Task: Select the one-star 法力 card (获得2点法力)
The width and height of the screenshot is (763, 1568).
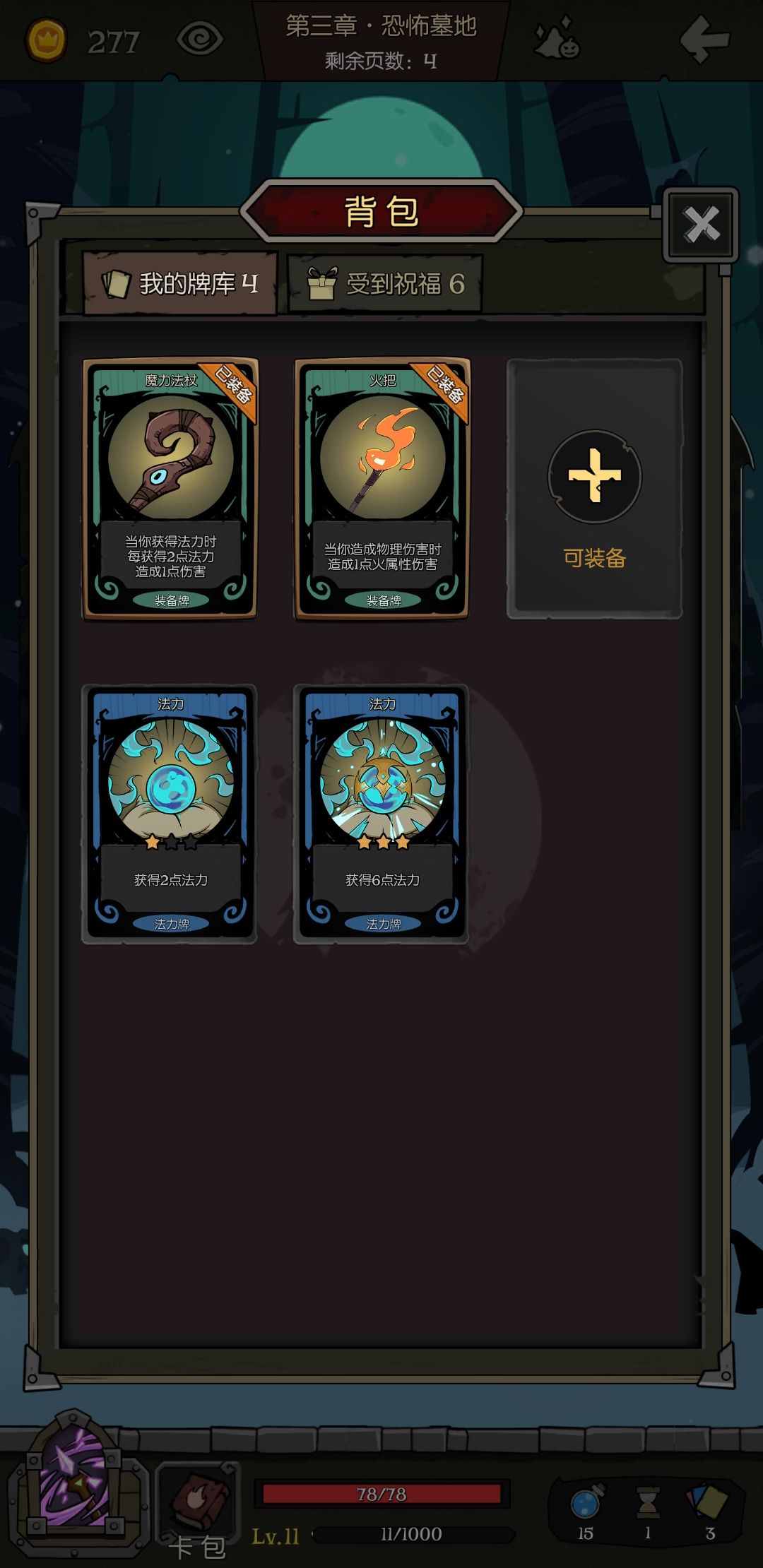Action: [170, 814]
